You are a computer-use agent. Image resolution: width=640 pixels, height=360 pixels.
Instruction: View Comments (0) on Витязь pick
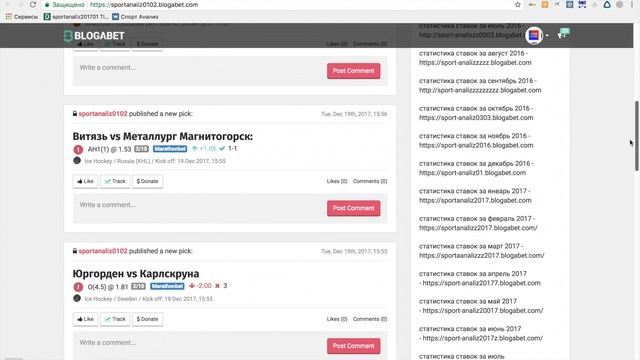(x=370, y=181)
